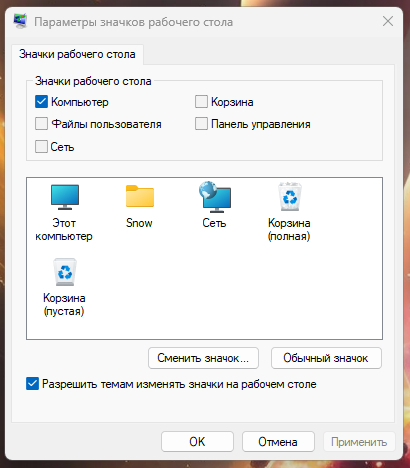Toggle Разрешить темам изменять значки checkbox

(x=32, y=384)
